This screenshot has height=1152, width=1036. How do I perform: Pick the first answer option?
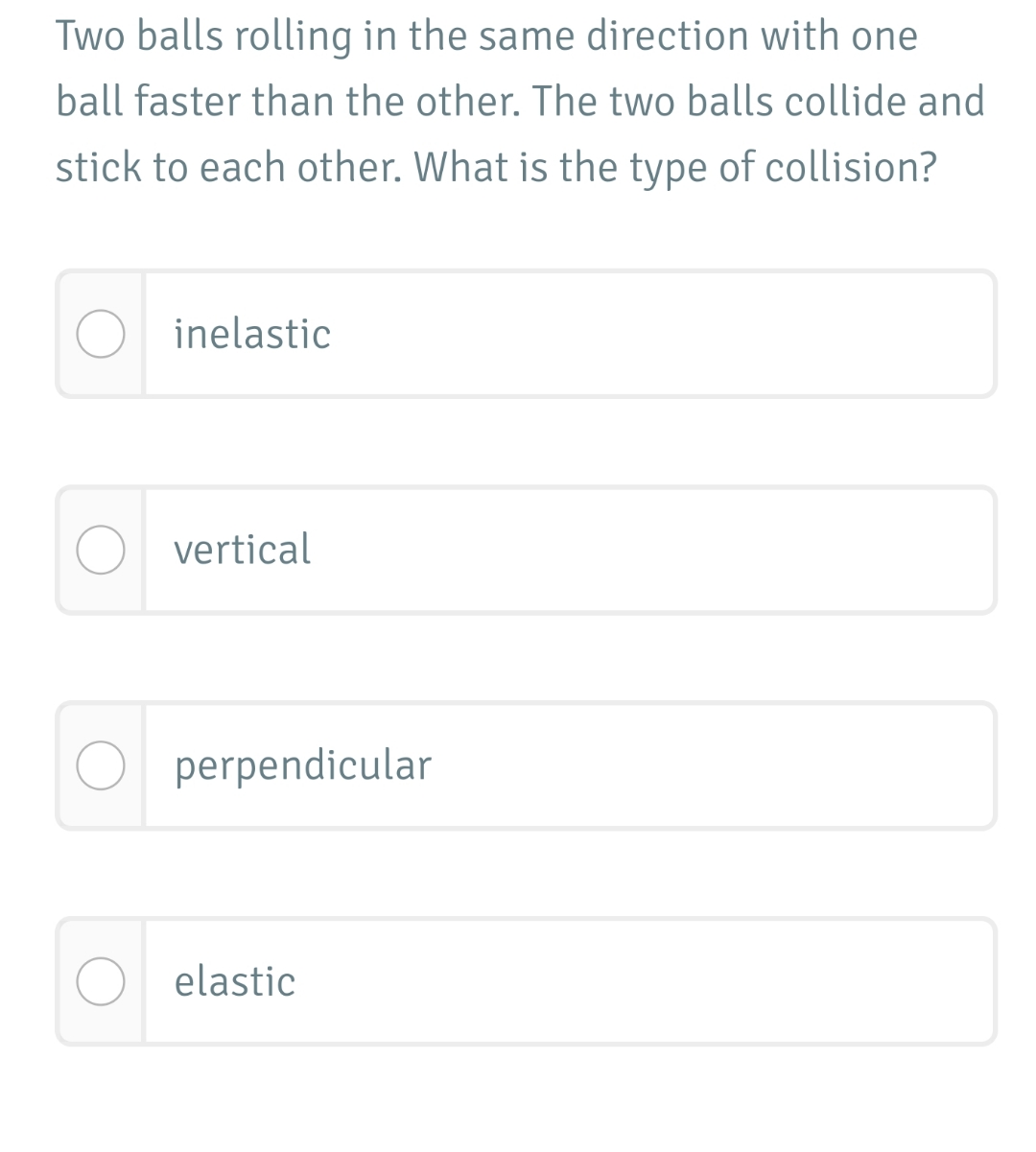click(x=528, y=334)
